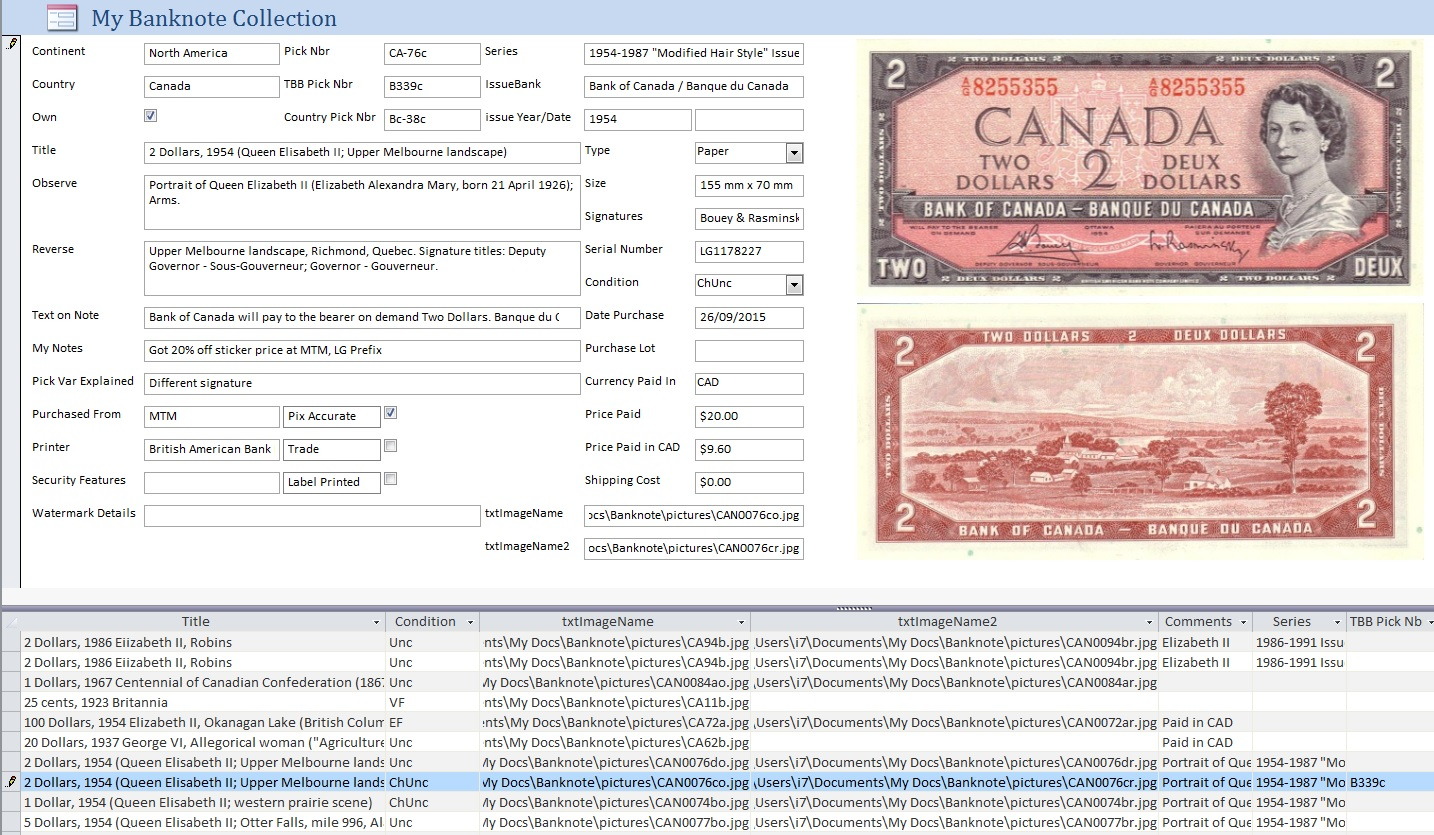Open the TBB Pick Nb column filter arrow
This screenshot has height=835, width=1434.
(x=1429, y=622)
